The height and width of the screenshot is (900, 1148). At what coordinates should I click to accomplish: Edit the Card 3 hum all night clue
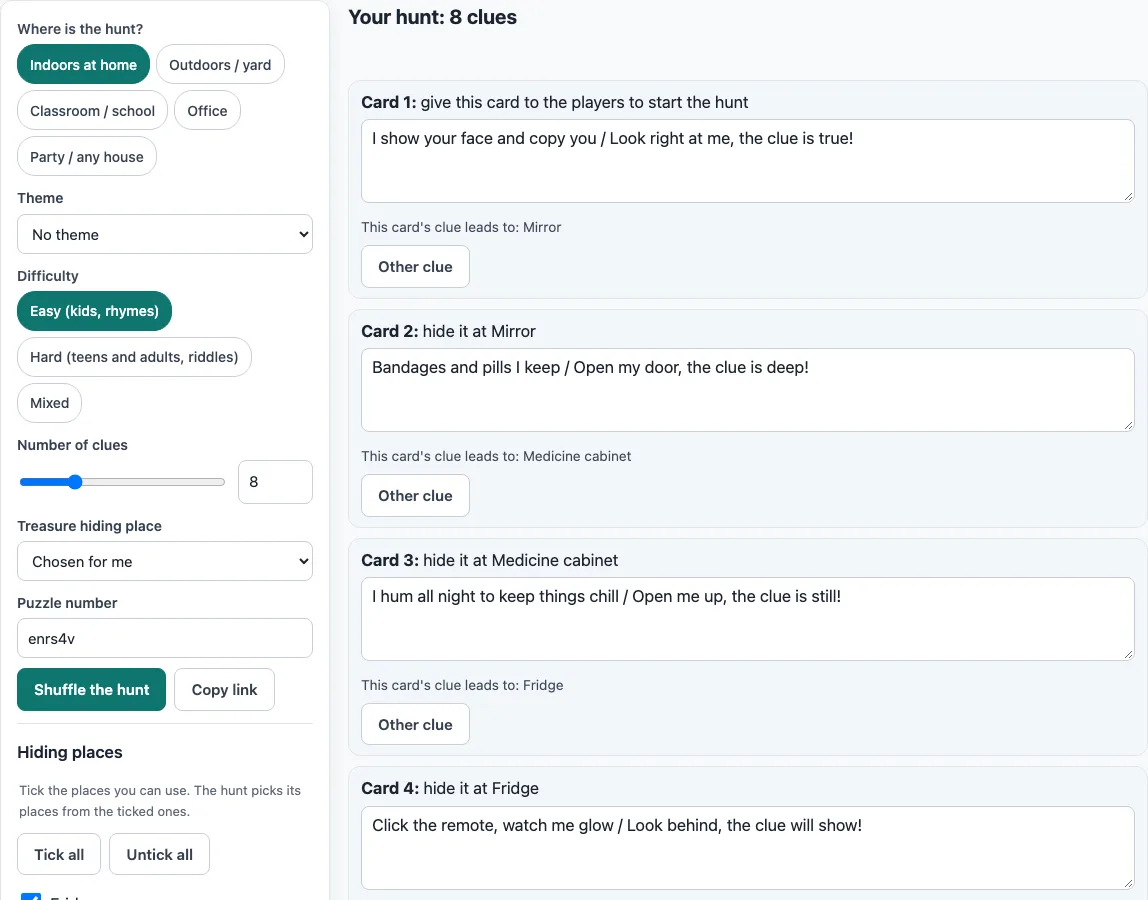(748, 619)
